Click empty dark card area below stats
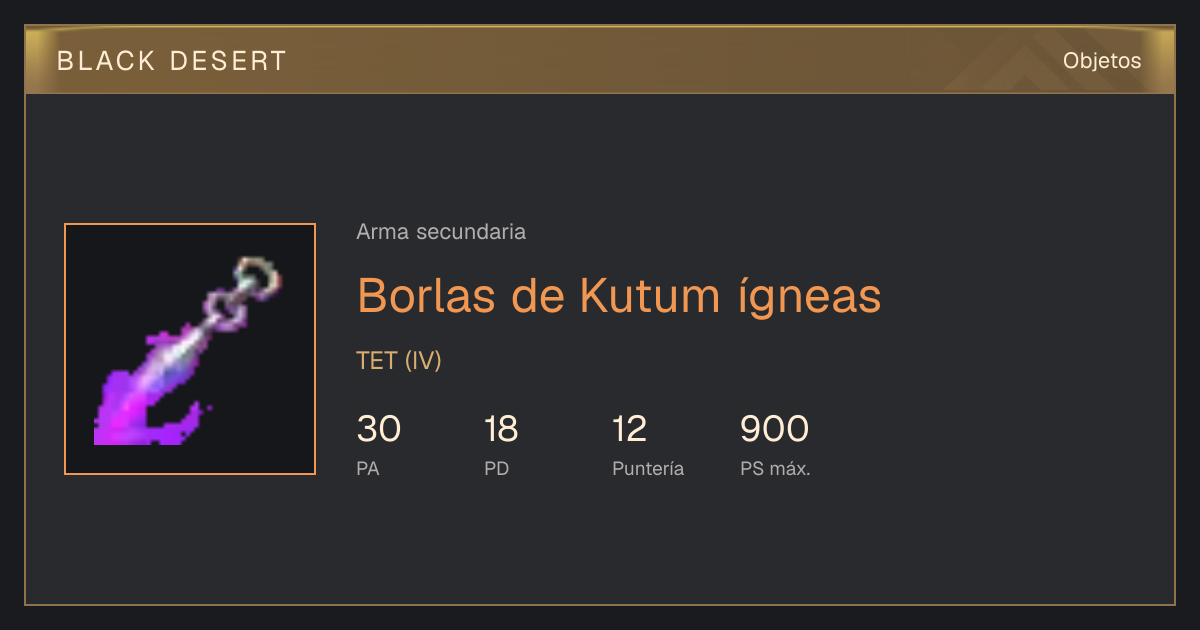The height and width of the screenshot is (630, 1200). (x=600, y=545)
